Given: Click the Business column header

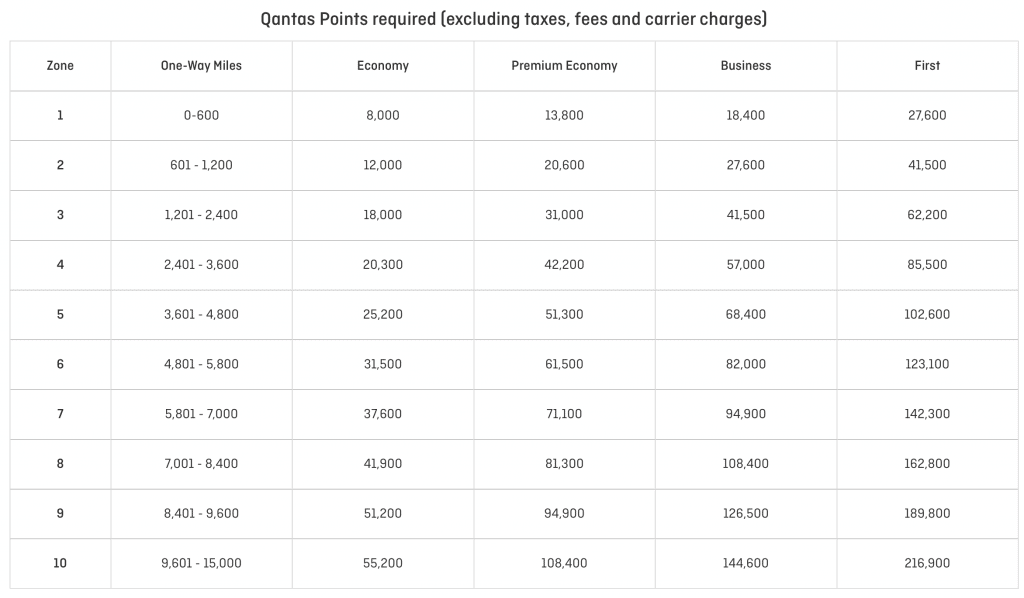Looking at the screenshot, I should pyautogui.click(x=746, y=66).
